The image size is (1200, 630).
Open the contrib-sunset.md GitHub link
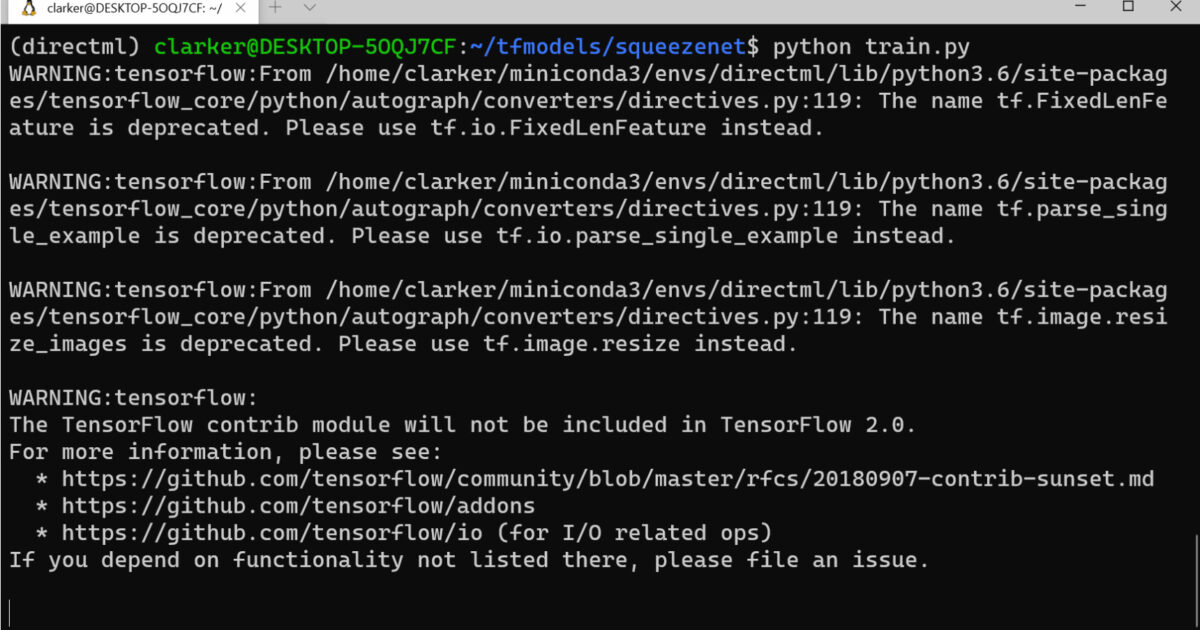pyautogui.click(x=608, y=479)
